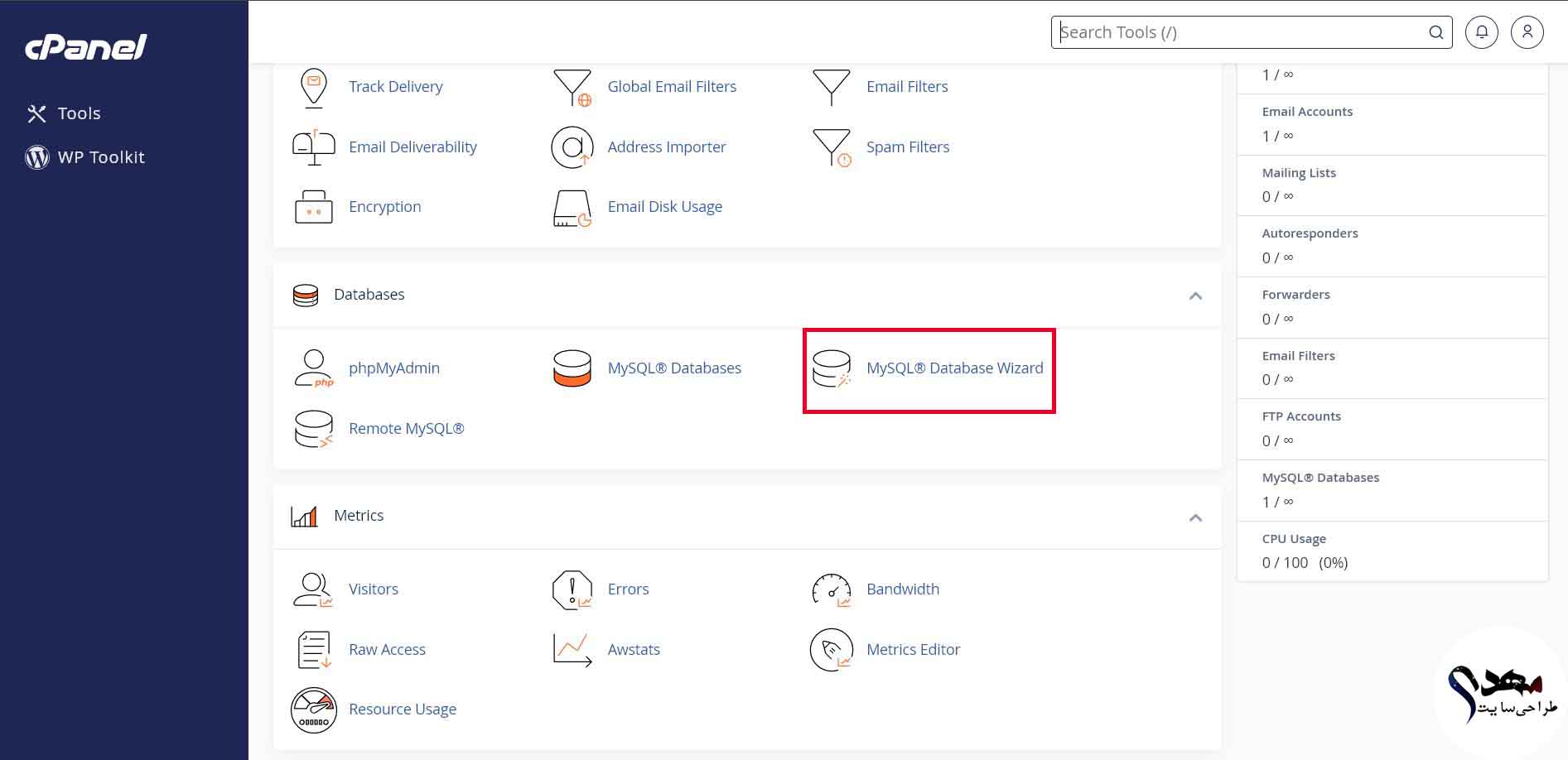Image resolution: width=1568 pixels, height=760 pixels.
Task: Click the Bandwidth gauge icon
Action: pos(831,589)
